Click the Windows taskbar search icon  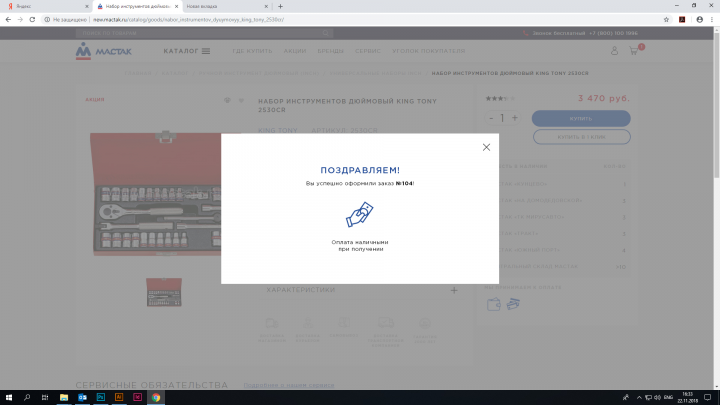[x=27, y=397]
